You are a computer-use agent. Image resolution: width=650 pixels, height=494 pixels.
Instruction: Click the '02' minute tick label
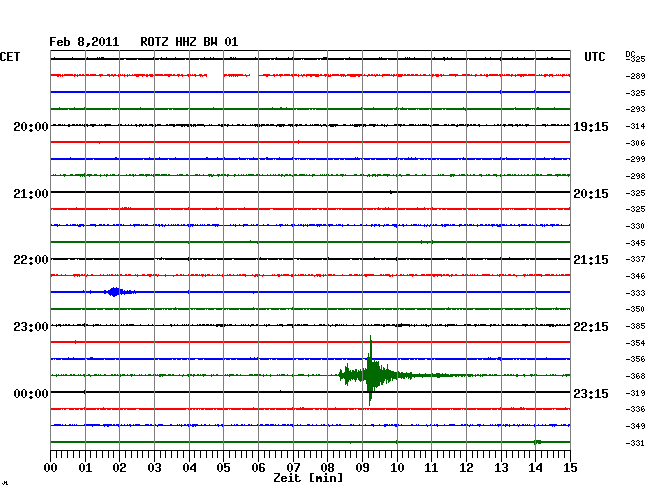tap(119, 468)
